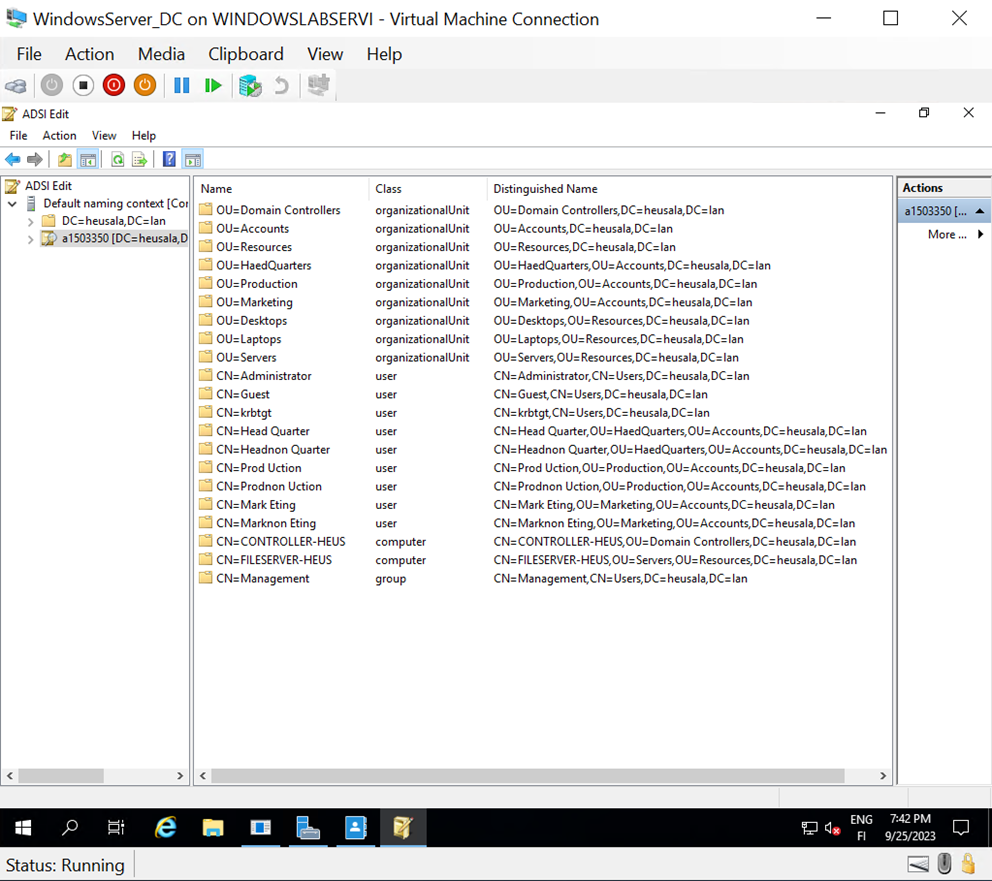
Task: Collapse the Default naming context node
Action: click(12, 203)
